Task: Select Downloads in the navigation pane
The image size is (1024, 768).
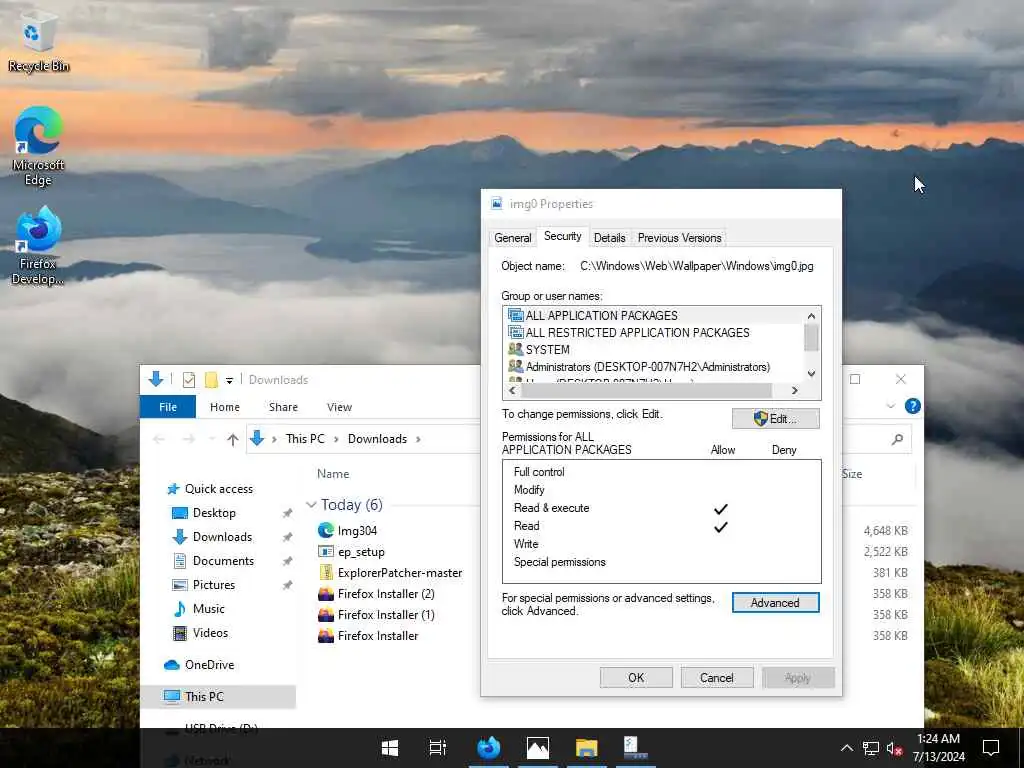Action: (x=222, y=537)
